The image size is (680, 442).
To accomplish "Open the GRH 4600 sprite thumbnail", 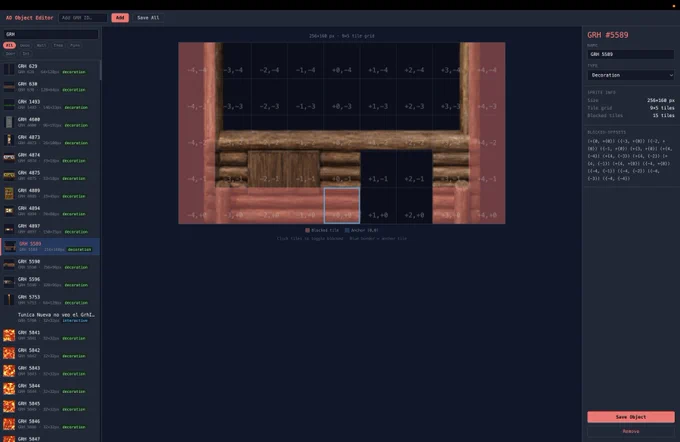I will tap(9, 122).
